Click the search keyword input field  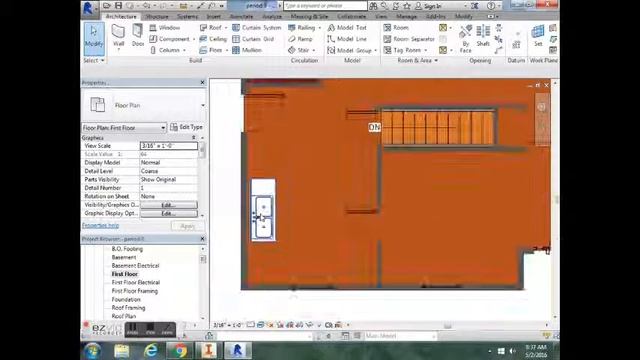(x=325, y=6)
